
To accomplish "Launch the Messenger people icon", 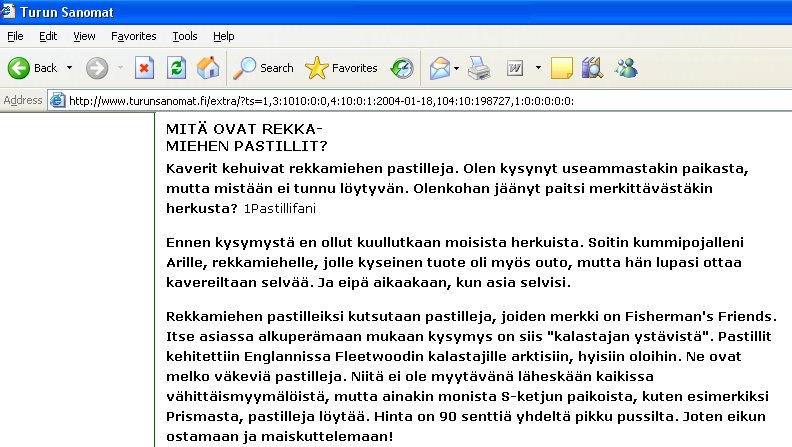I will pos(626,68).
